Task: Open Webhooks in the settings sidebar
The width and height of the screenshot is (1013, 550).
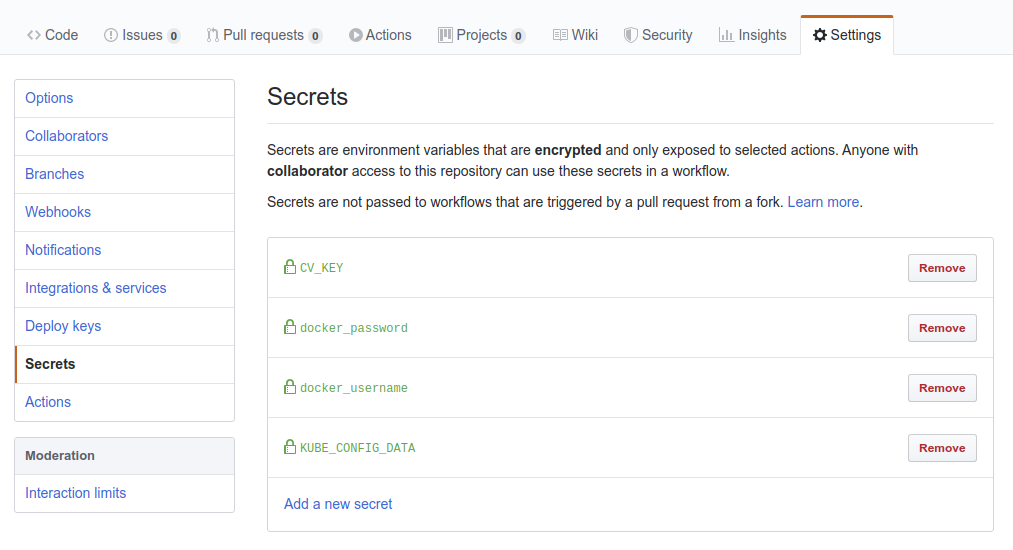Action: [x=58, y=212]
